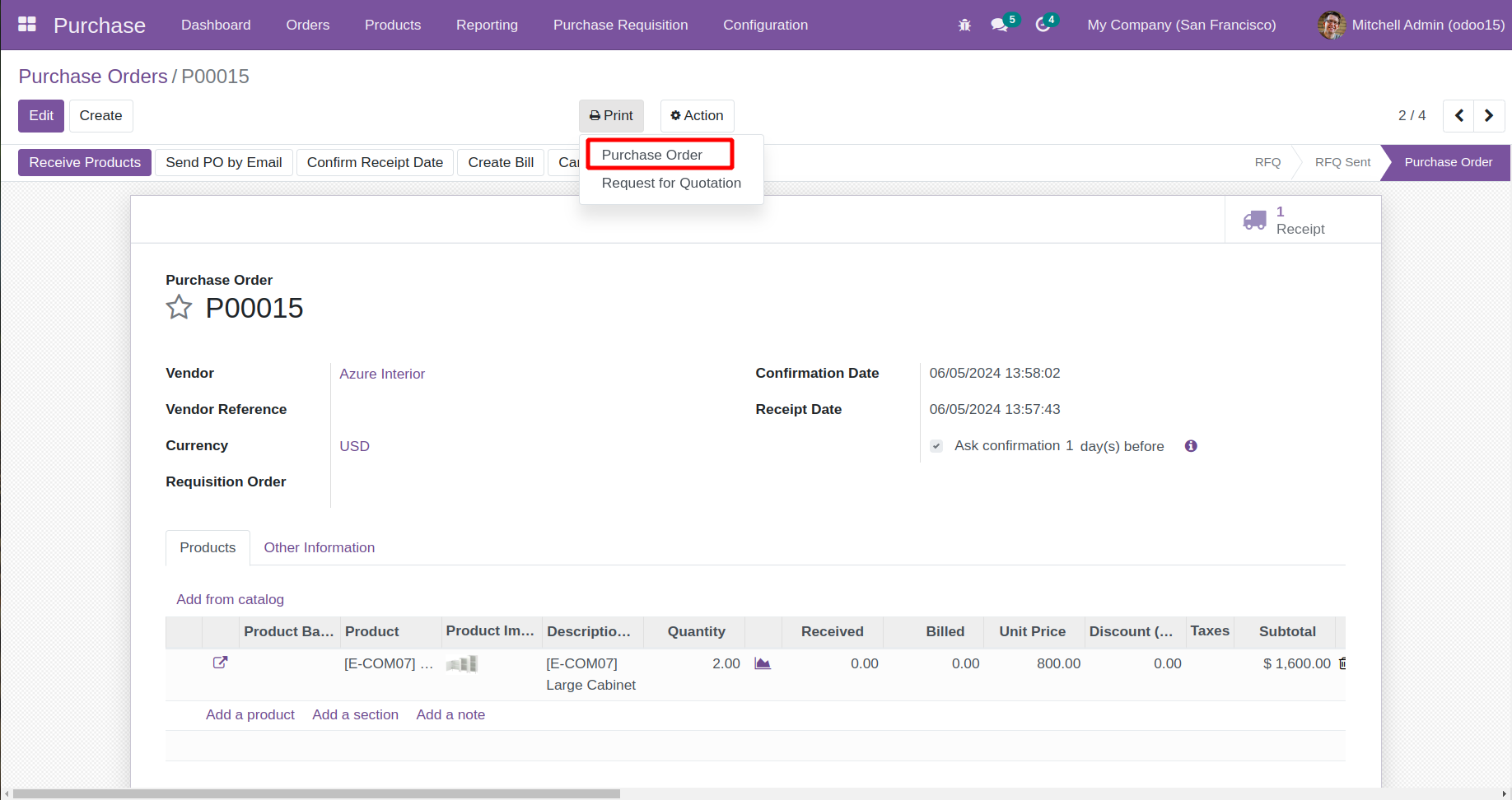The image size is (1512, 800).
Task: Click Confirm Receipt Date button
Action: click(375, 163)
